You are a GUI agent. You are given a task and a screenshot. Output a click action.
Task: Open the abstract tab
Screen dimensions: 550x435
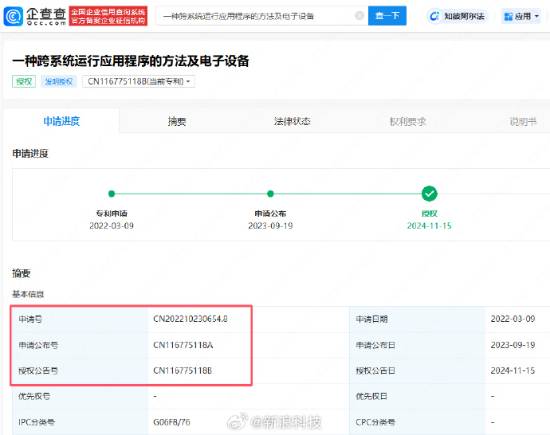176,121
